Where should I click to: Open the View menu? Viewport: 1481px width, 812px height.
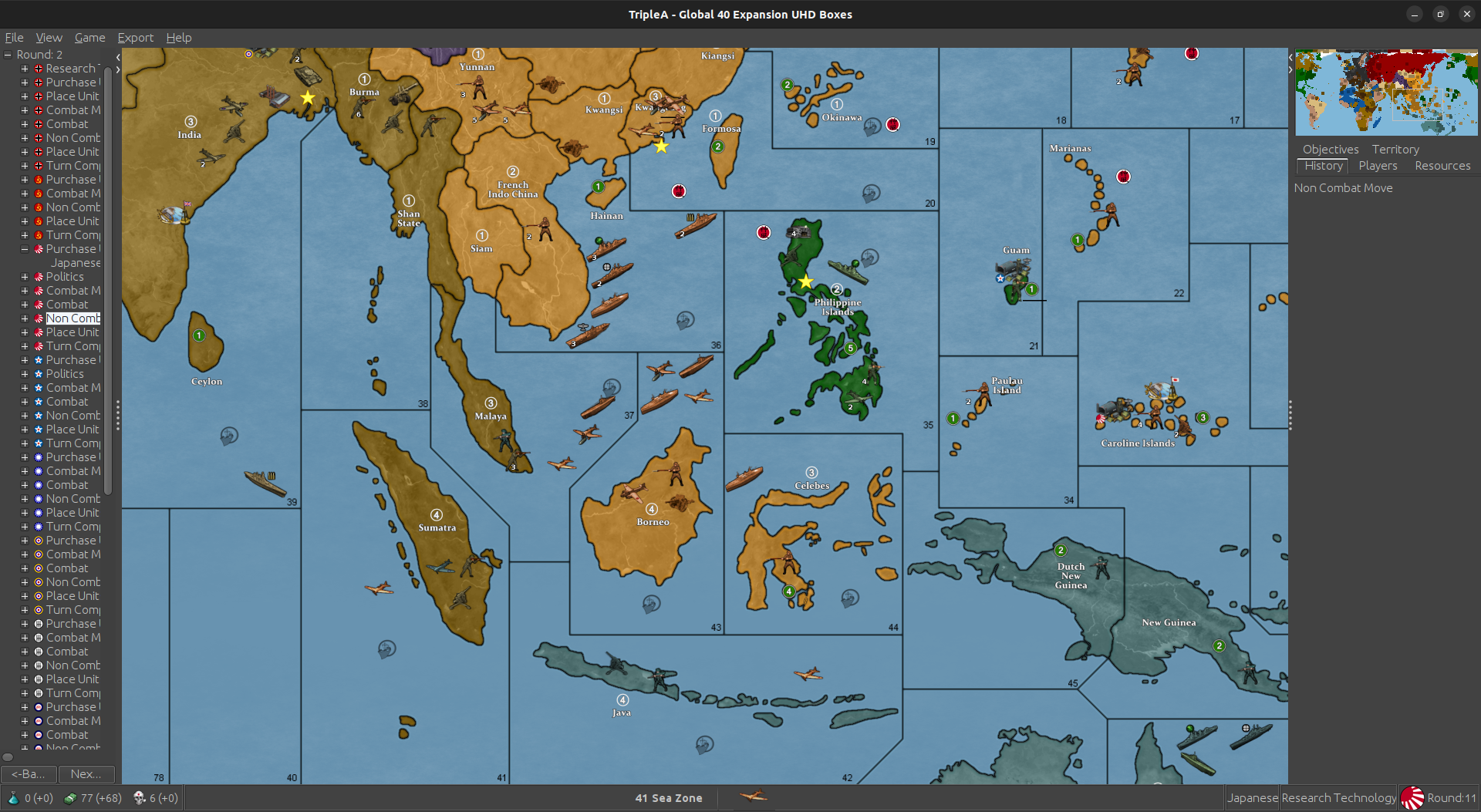pos(49,37)
